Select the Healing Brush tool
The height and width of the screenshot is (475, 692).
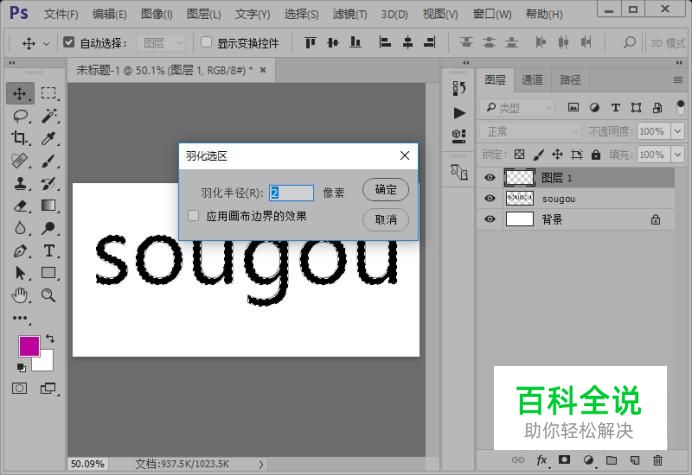pos(20,161)
